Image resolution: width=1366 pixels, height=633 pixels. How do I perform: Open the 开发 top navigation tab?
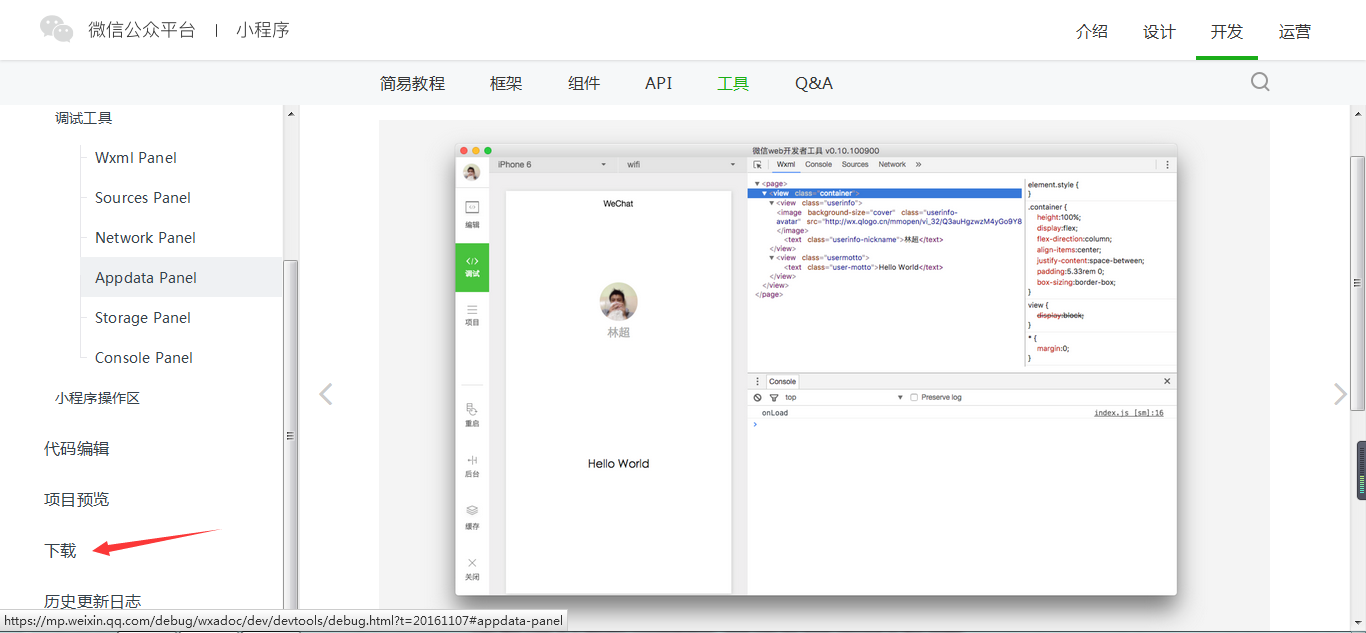[x=1227, y=31]
